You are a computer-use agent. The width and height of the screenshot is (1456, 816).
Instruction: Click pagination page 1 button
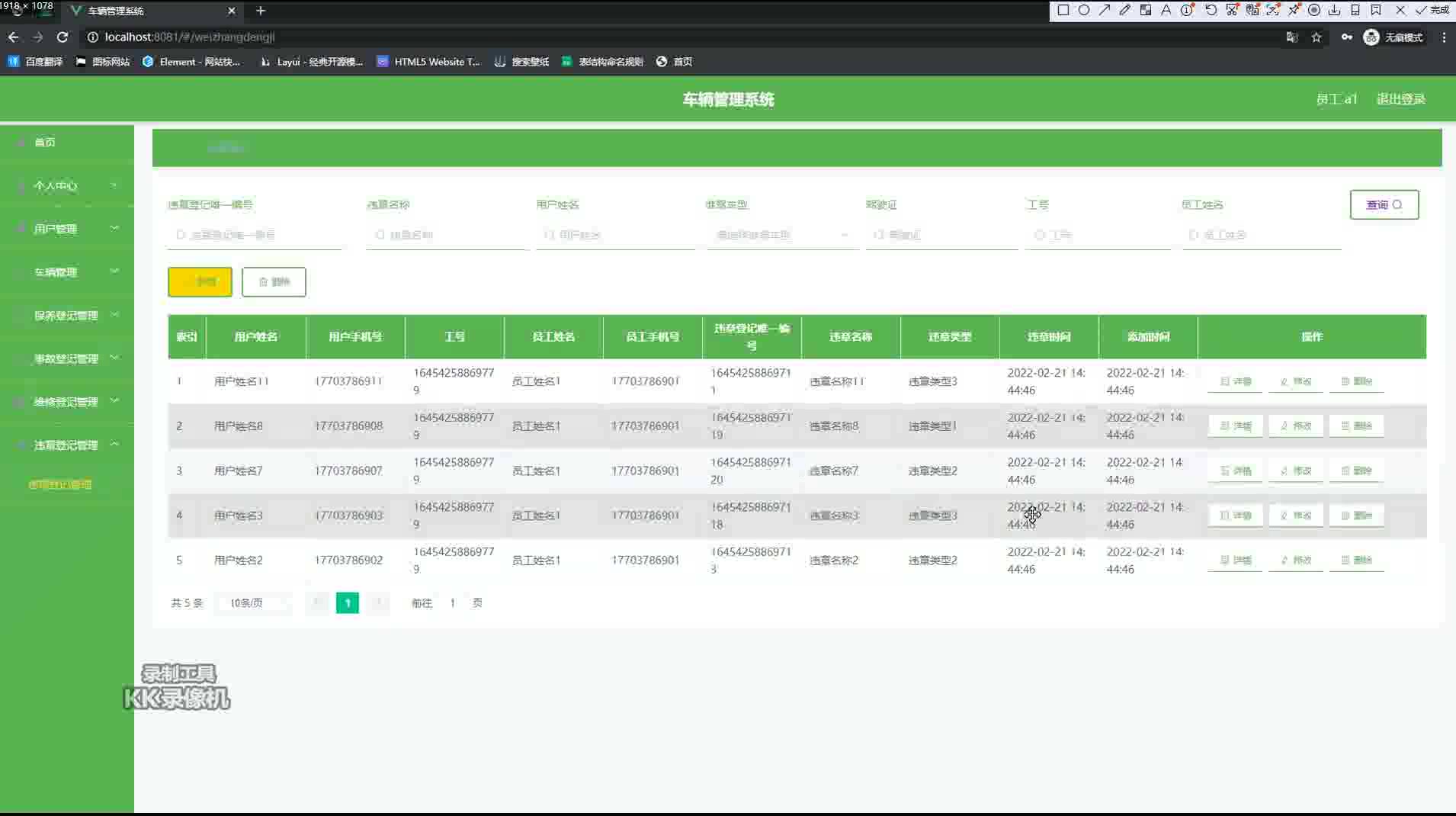point(348,603)
